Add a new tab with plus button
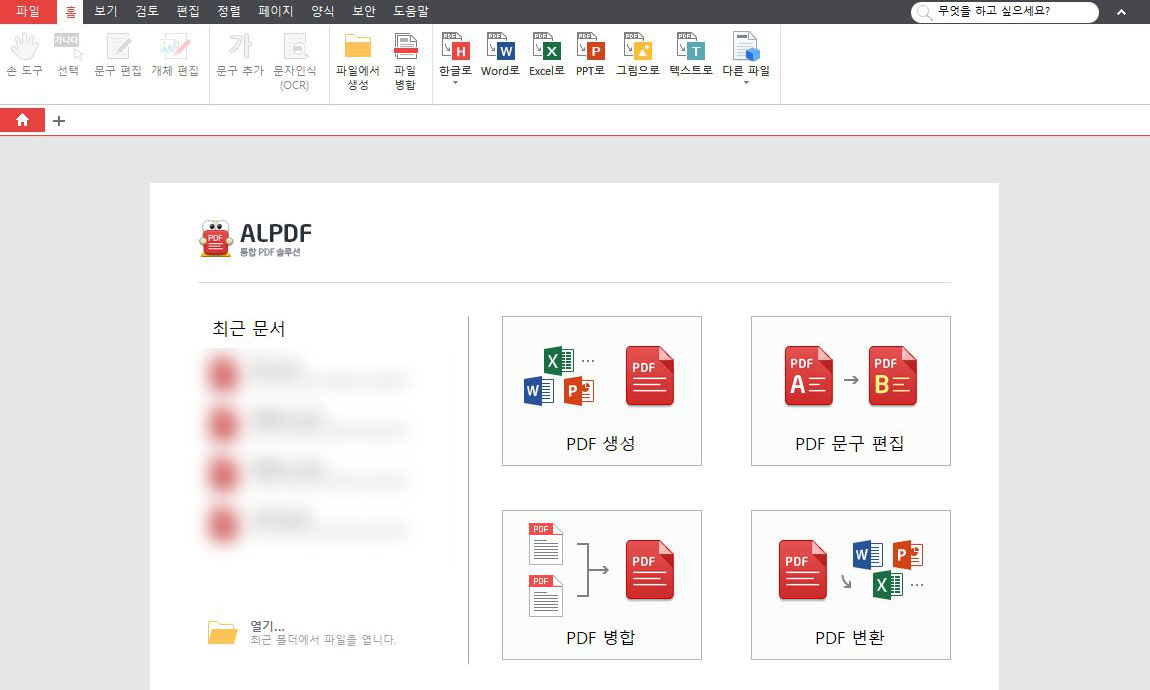1150x690 pixels. coord(59,121)
